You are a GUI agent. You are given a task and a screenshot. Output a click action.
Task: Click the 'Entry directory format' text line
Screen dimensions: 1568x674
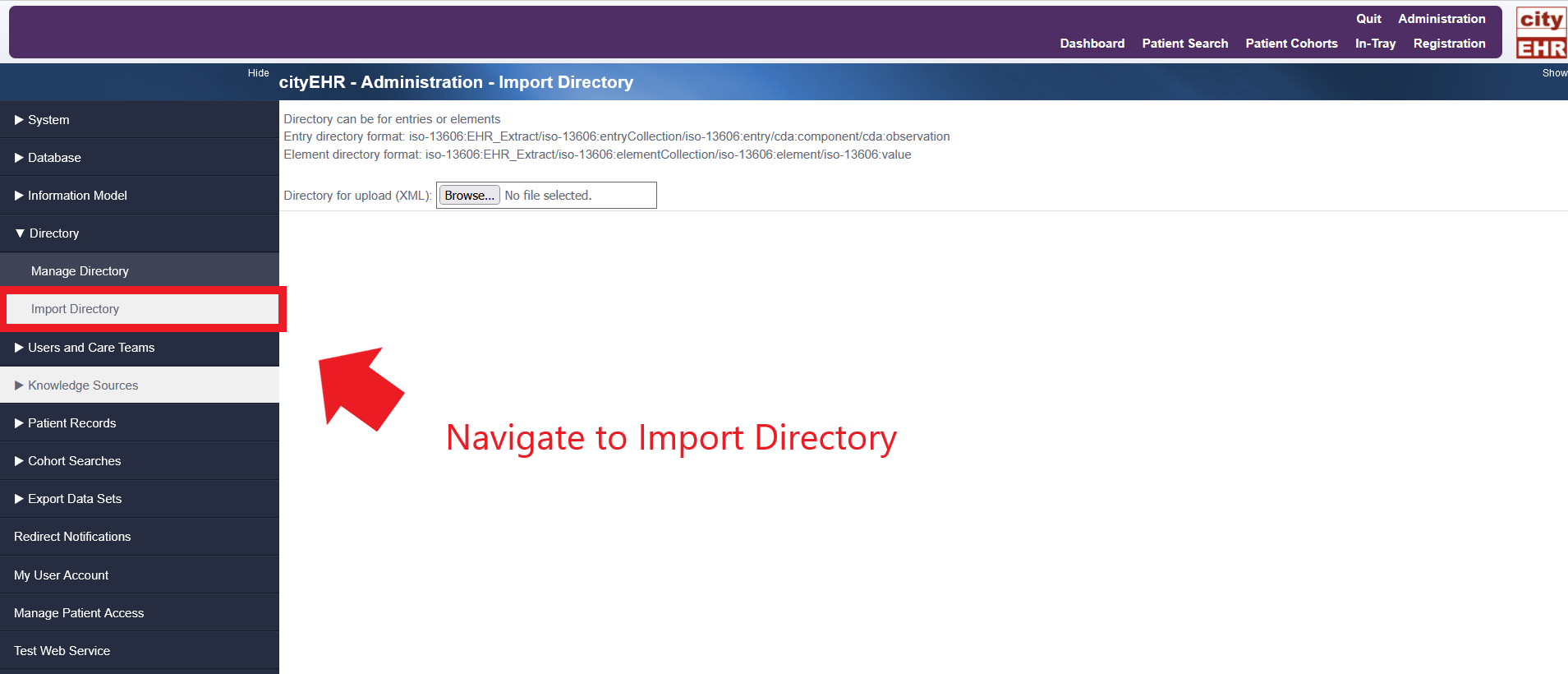[x=617, y=136]
